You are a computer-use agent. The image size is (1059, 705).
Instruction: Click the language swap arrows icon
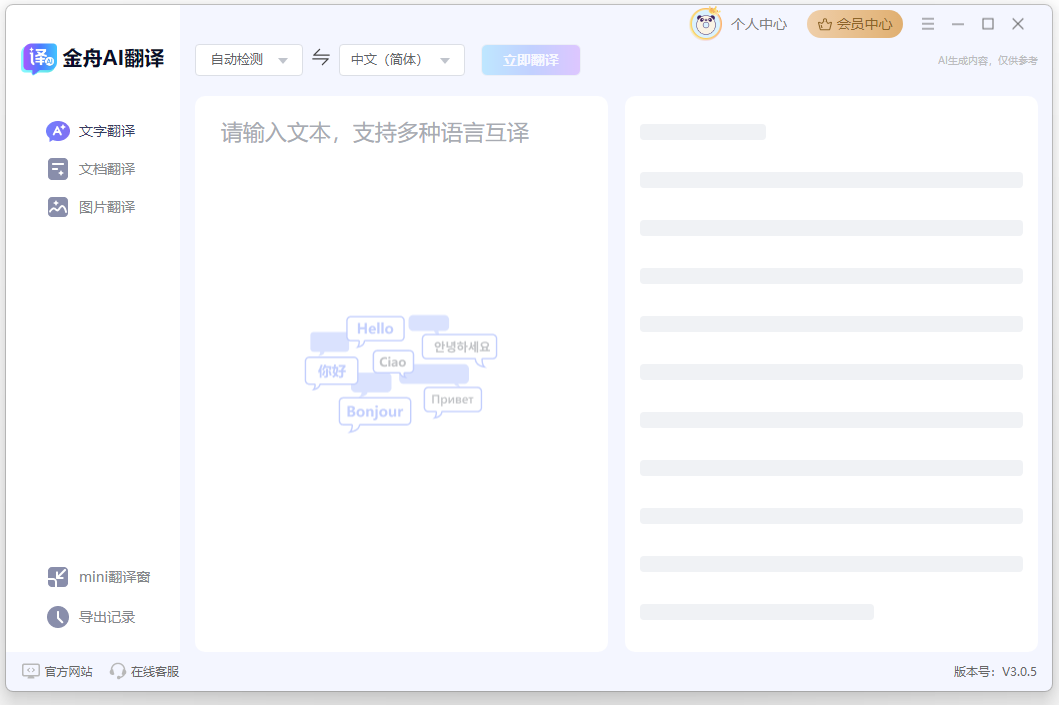point(321,59)
